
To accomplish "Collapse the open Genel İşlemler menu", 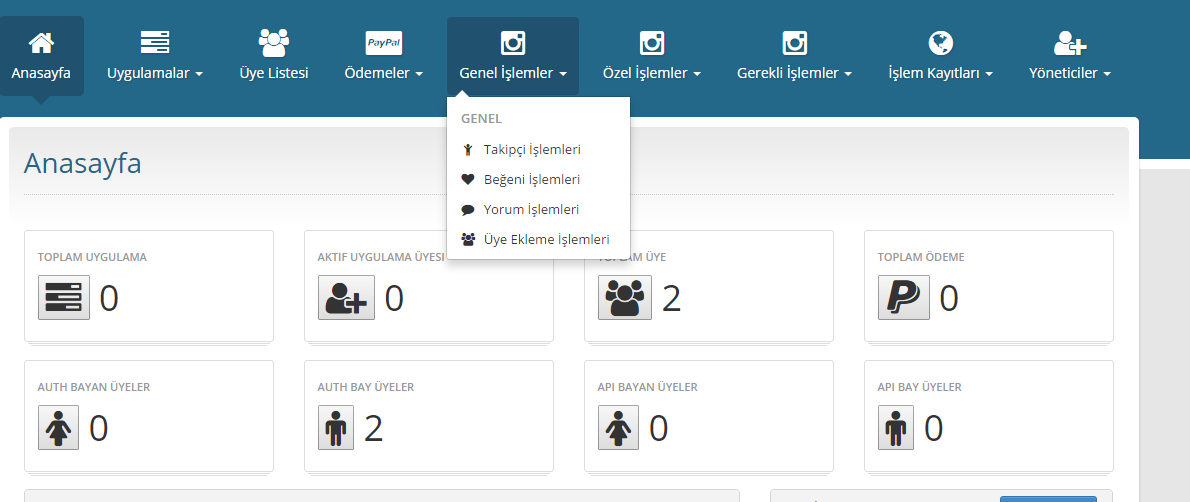I will point(513,57).
